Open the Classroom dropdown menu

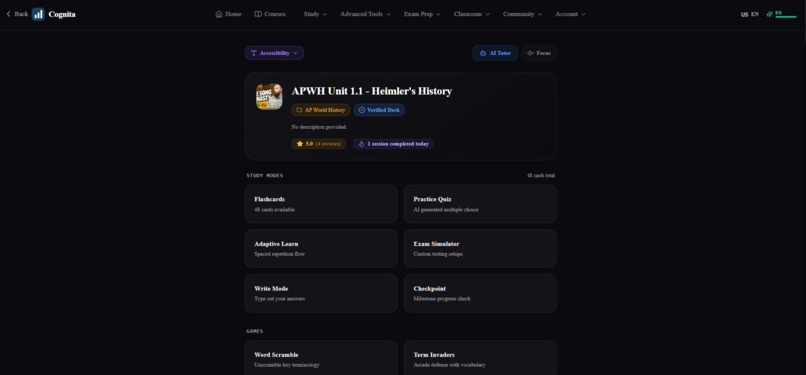click(471, 14)
